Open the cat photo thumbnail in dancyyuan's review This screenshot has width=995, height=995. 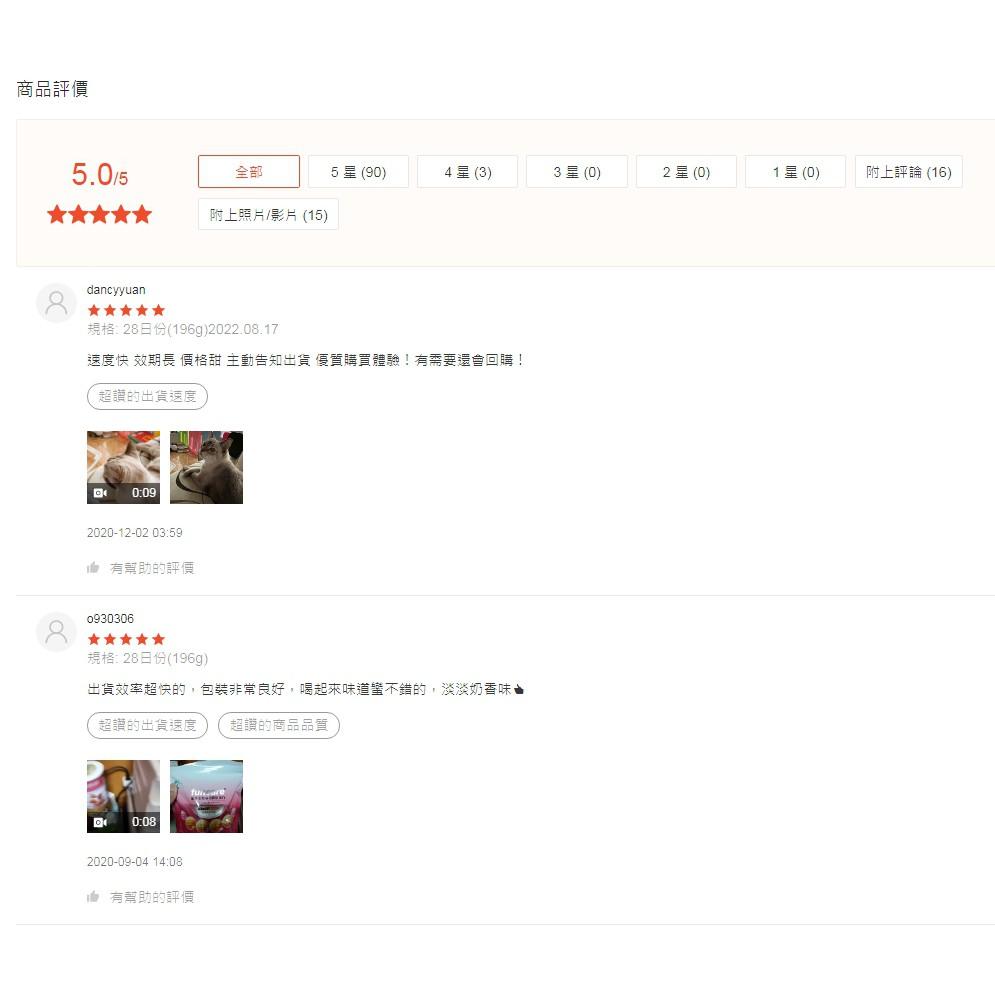pos(206,467)
